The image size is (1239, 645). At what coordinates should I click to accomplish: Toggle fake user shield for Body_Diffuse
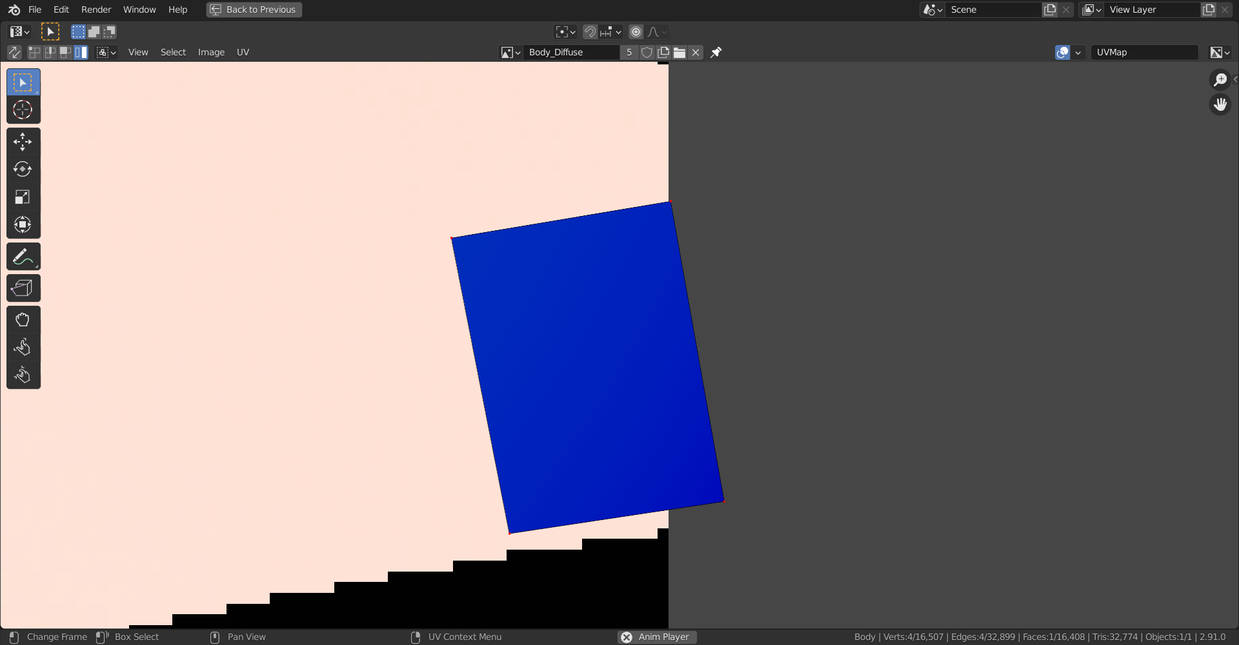647,52
